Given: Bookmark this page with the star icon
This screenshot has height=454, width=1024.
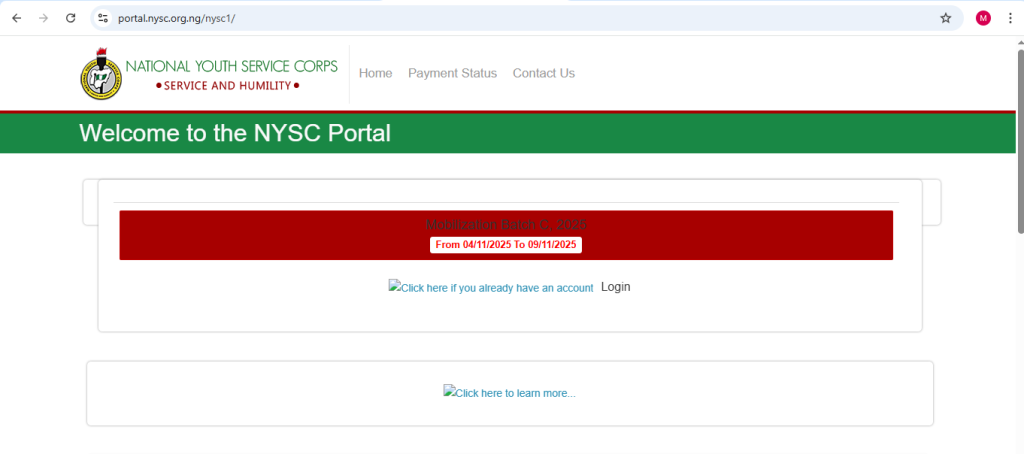Looking at the screenshot, I should pos(945,18).
